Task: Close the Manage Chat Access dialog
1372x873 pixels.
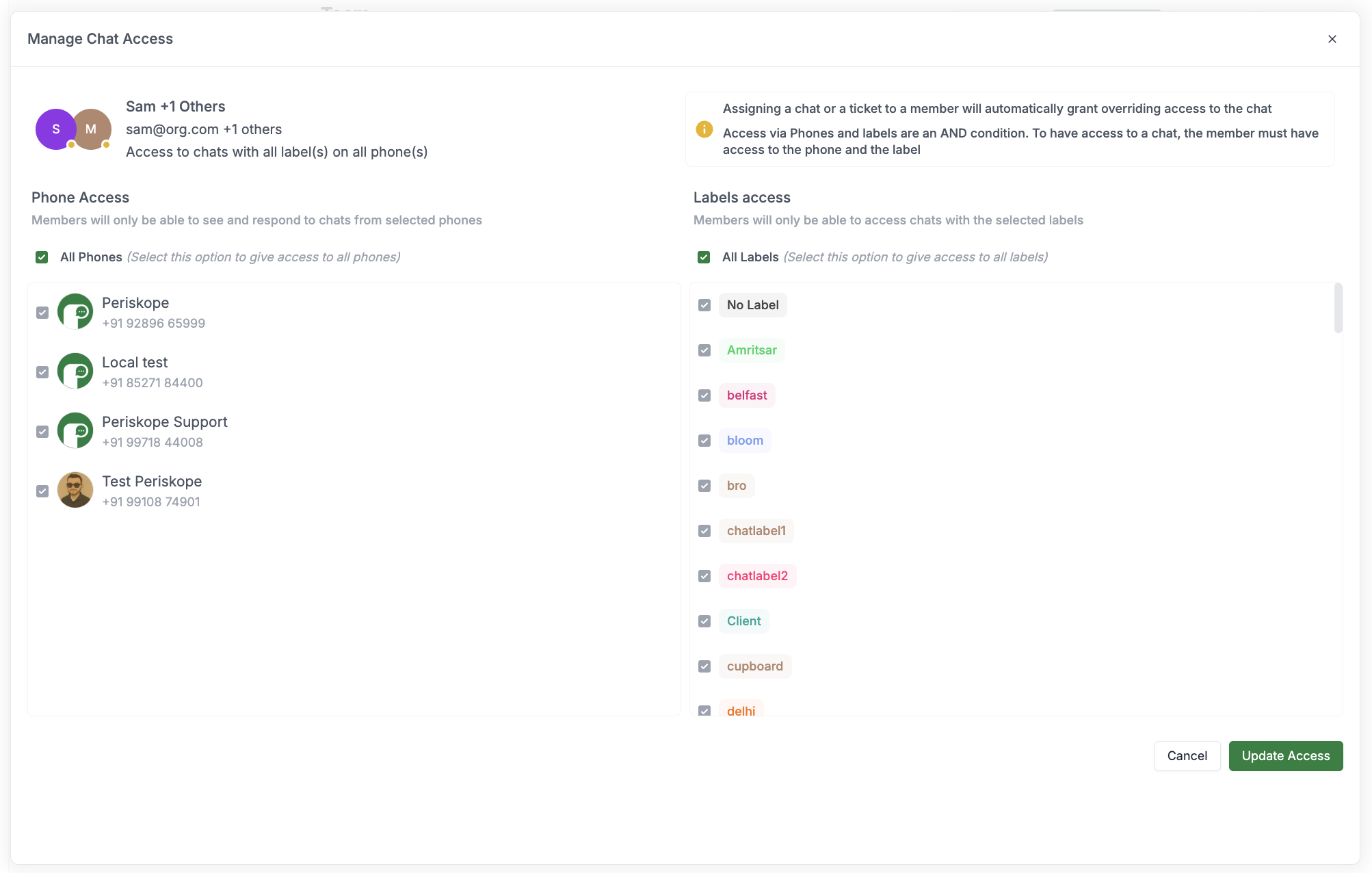Action: tap(1332, 38)
